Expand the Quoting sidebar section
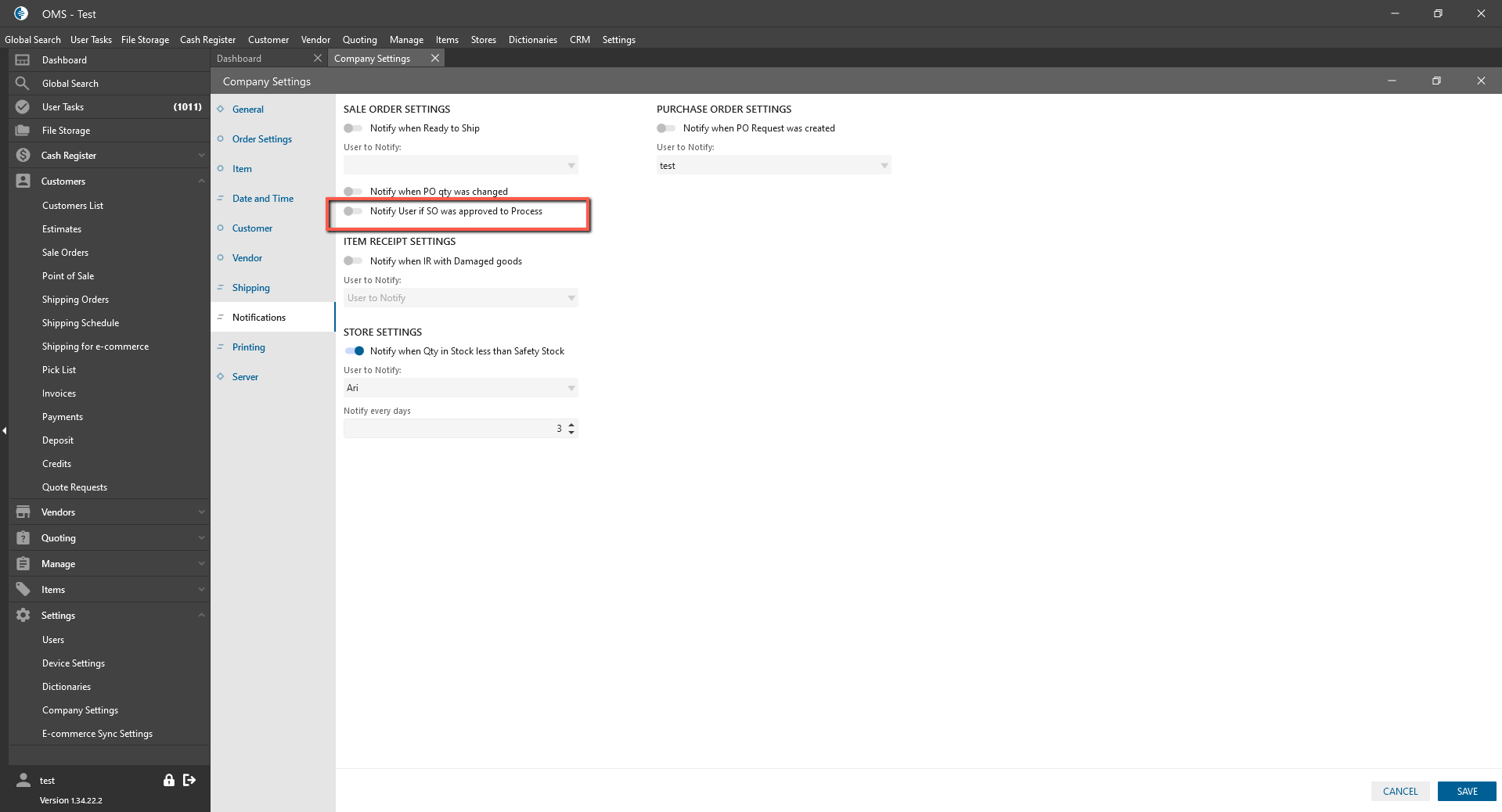The height and width of the screenshot is (812, 1502). pos(201,538)
